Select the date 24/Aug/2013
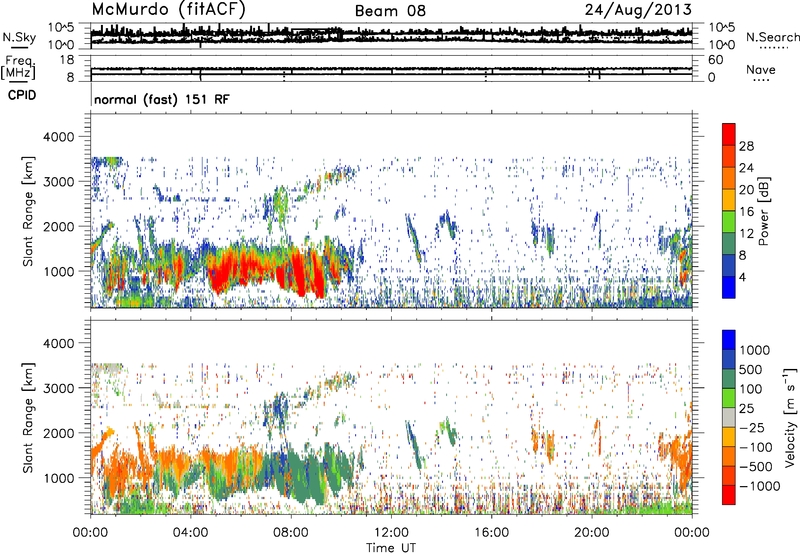 [638, 9]
